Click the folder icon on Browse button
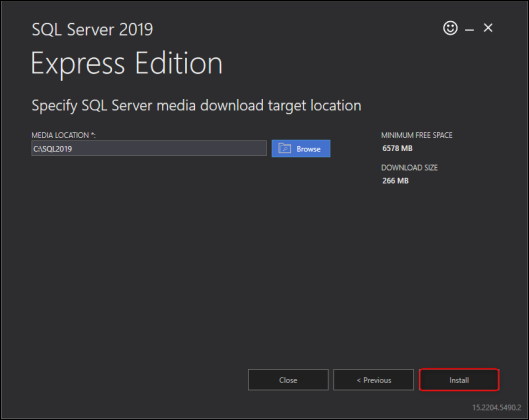Image resolution: width=529 pixels, height=420 pixels. click(x=284, y=148)
